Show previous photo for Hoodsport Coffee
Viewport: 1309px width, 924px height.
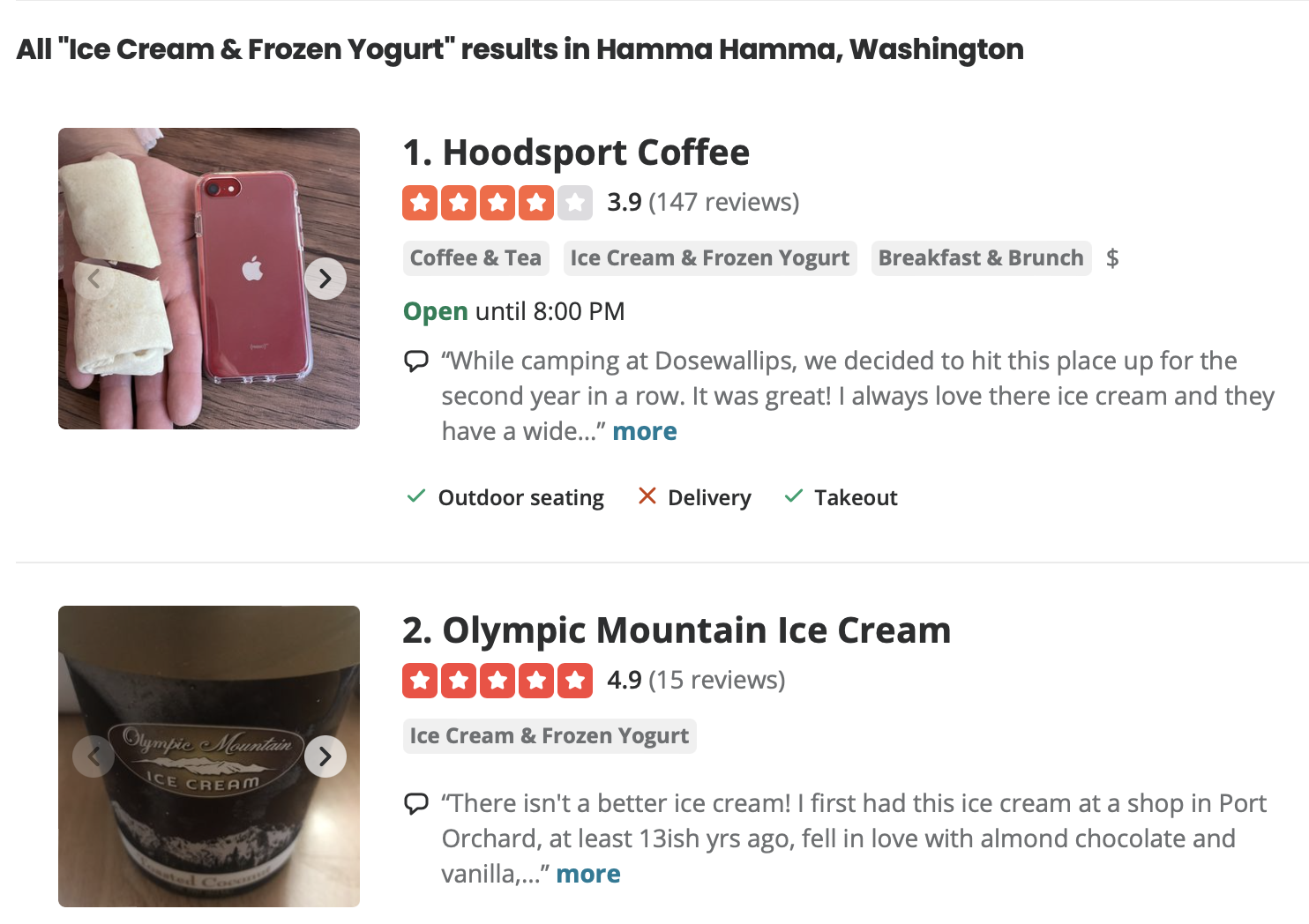tap(93, 279)
